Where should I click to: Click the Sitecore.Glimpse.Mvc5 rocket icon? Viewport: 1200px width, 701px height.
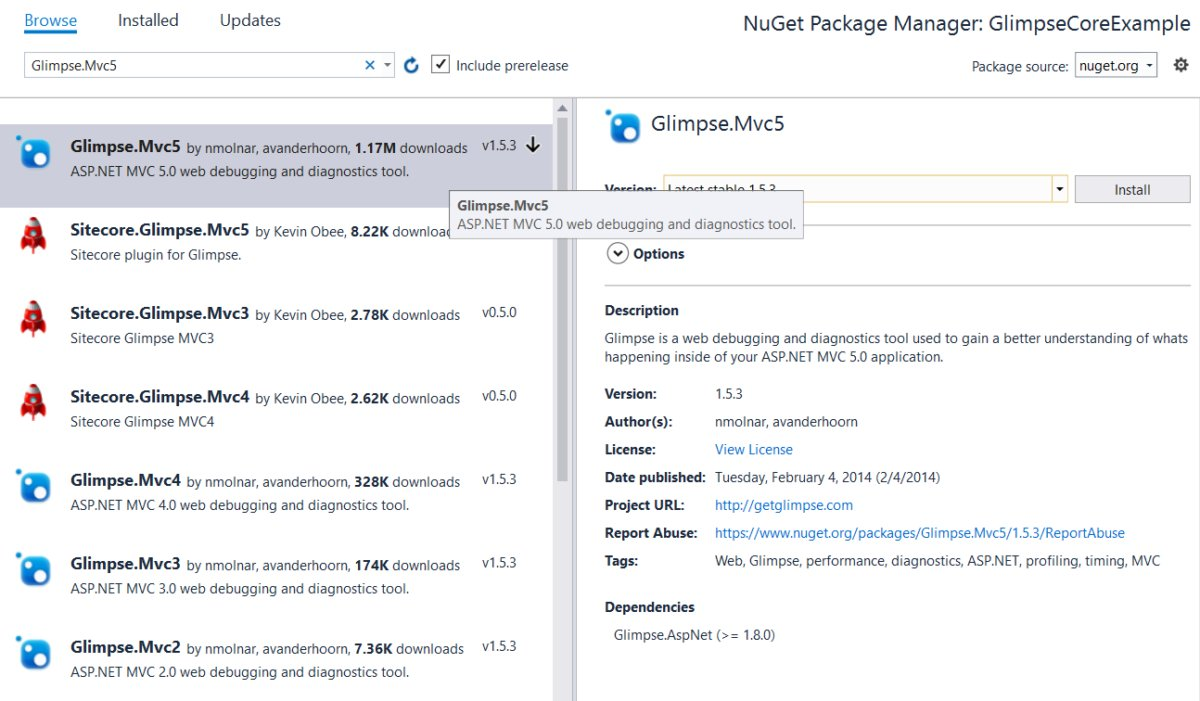pyautogui.click(x=34, y=236)
